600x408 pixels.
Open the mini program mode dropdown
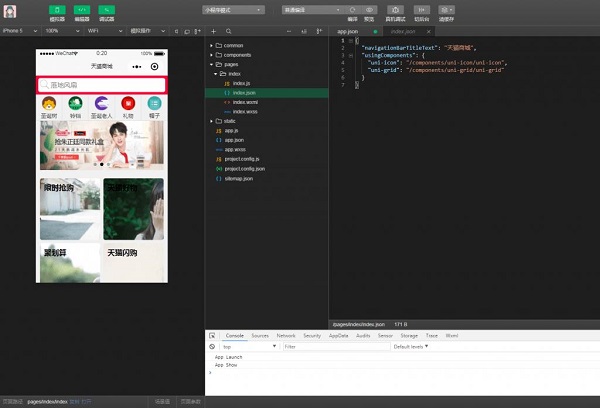point(232,9)
